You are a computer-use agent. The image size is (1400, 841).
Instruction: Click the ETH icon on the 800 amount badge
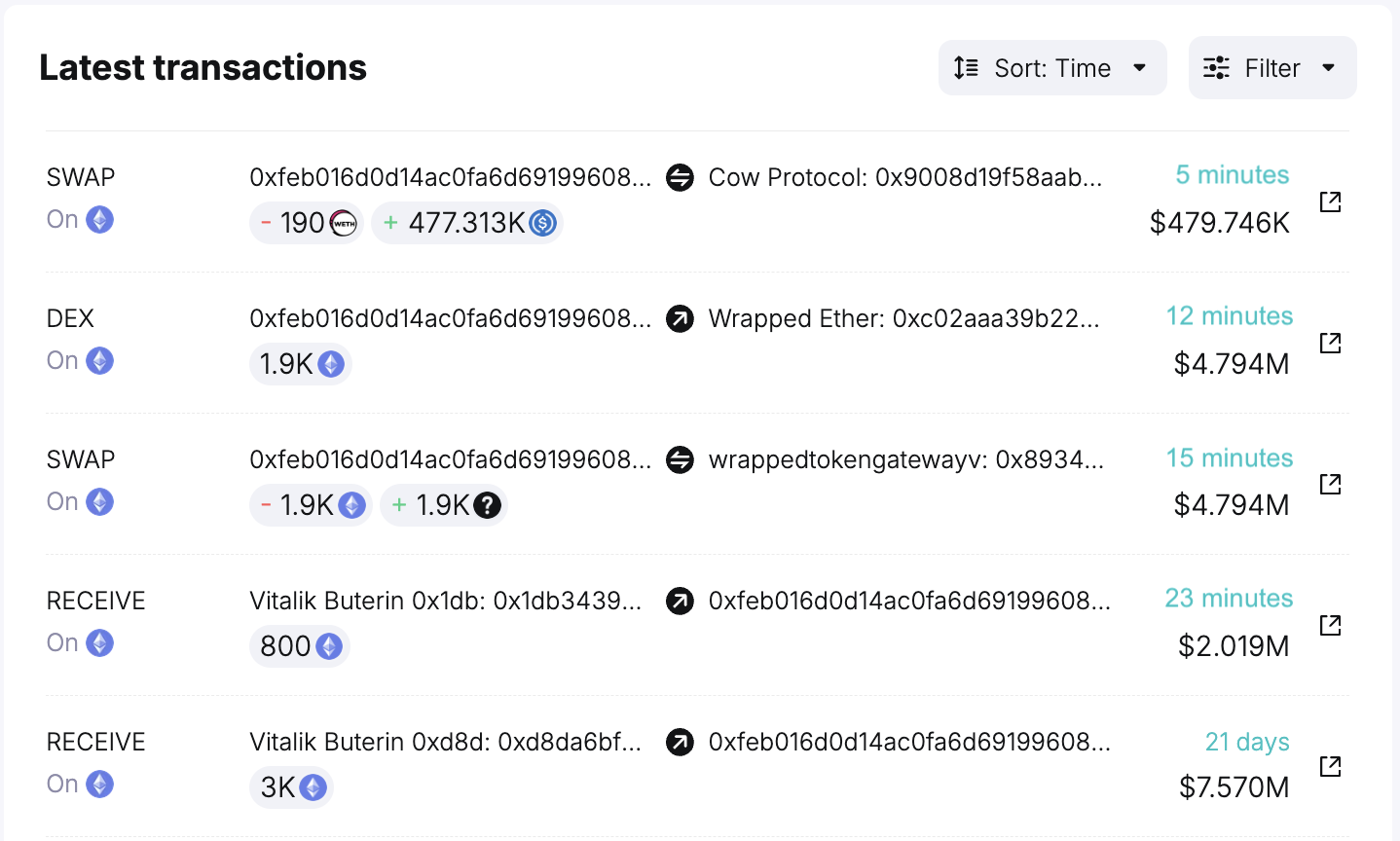click(x=327, y=646)
